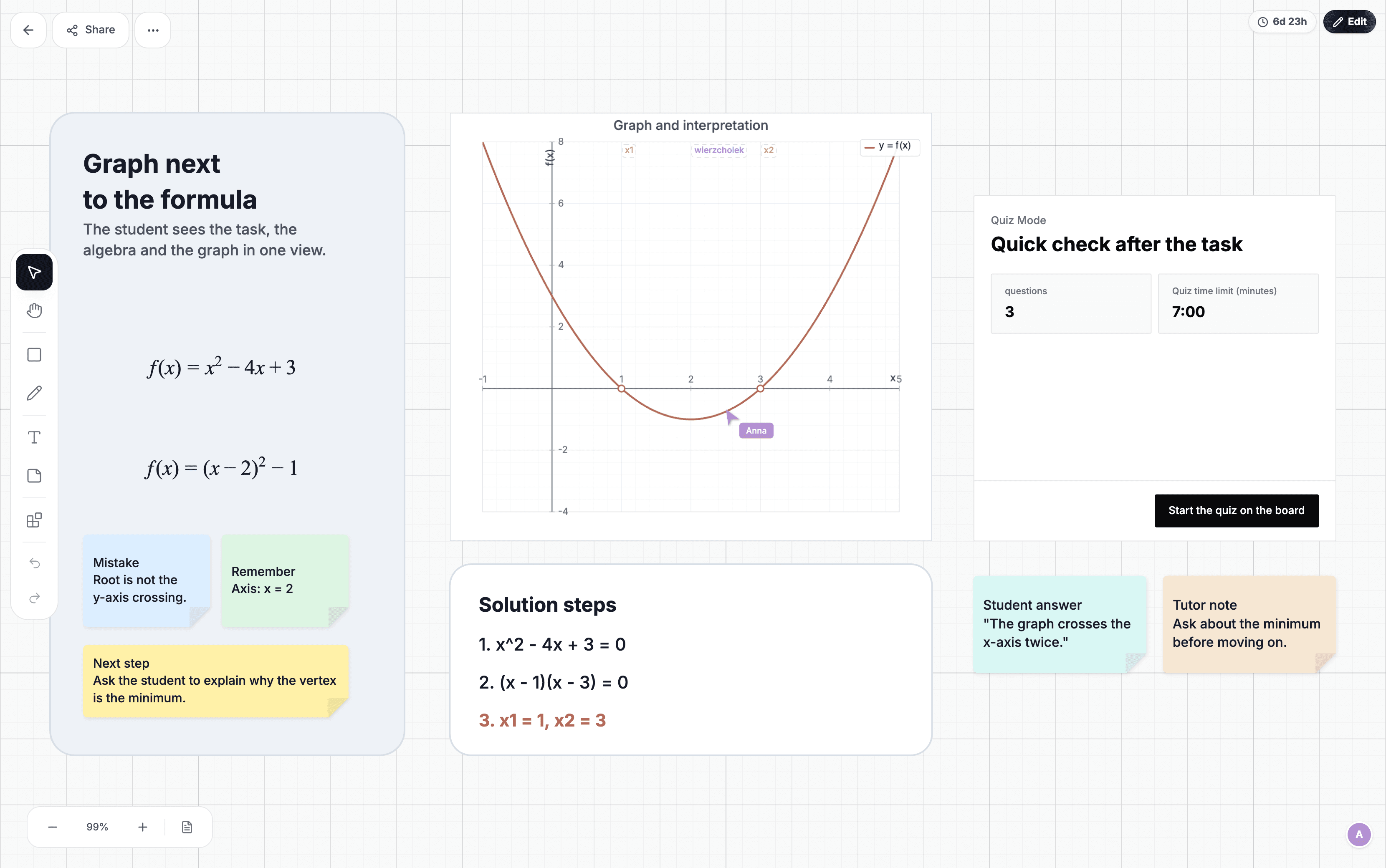Undo the last action
This screenshot has height=868, width=1386.
[x=34, y=563]
